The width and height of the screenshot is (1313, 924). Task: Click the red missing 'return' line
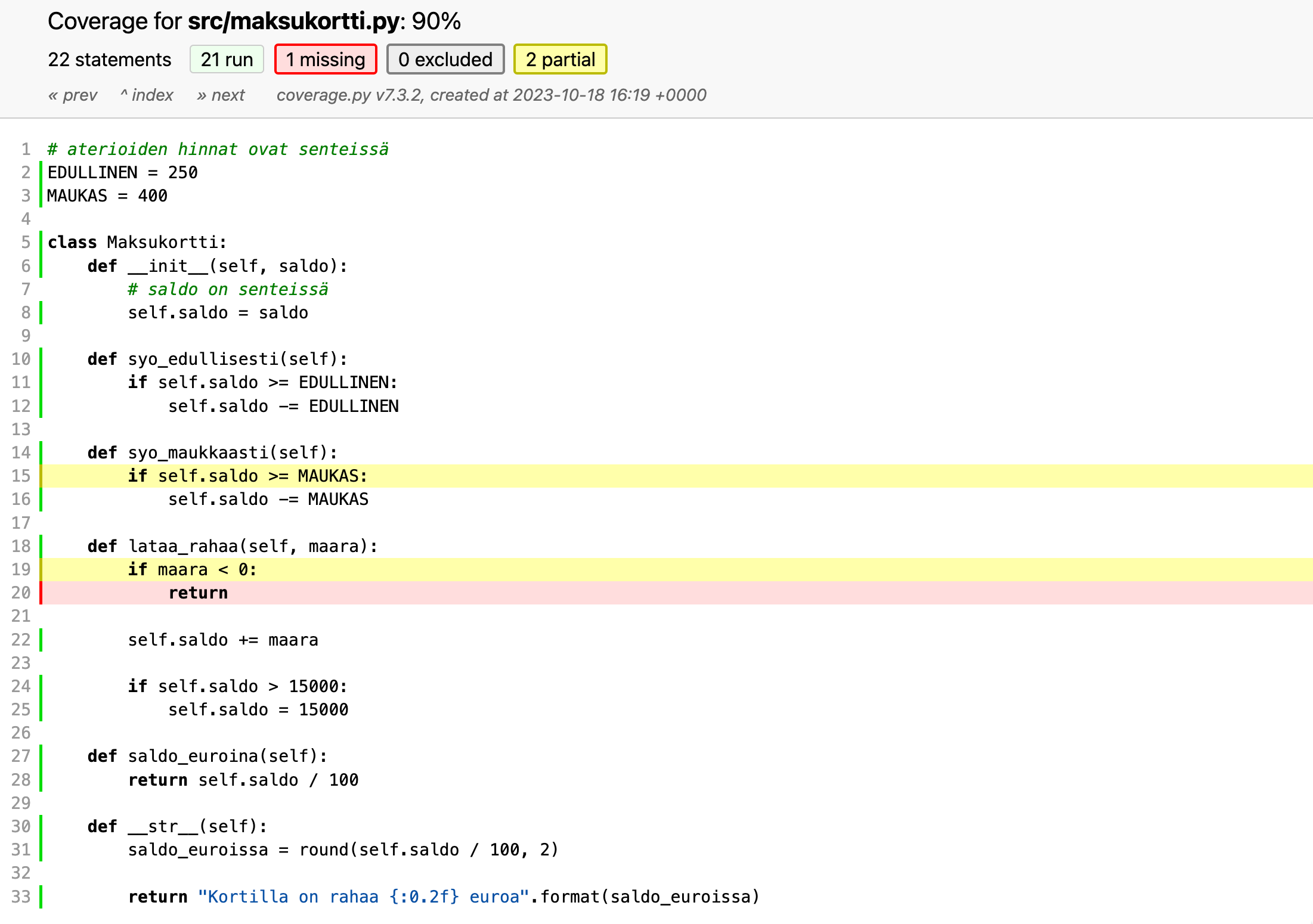click(198, 593)
